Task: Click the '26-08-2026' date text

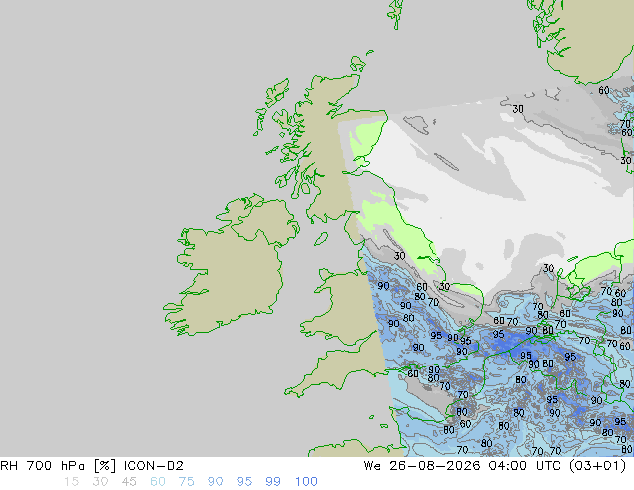Action: pyautogui.click(x=435, y=466)
